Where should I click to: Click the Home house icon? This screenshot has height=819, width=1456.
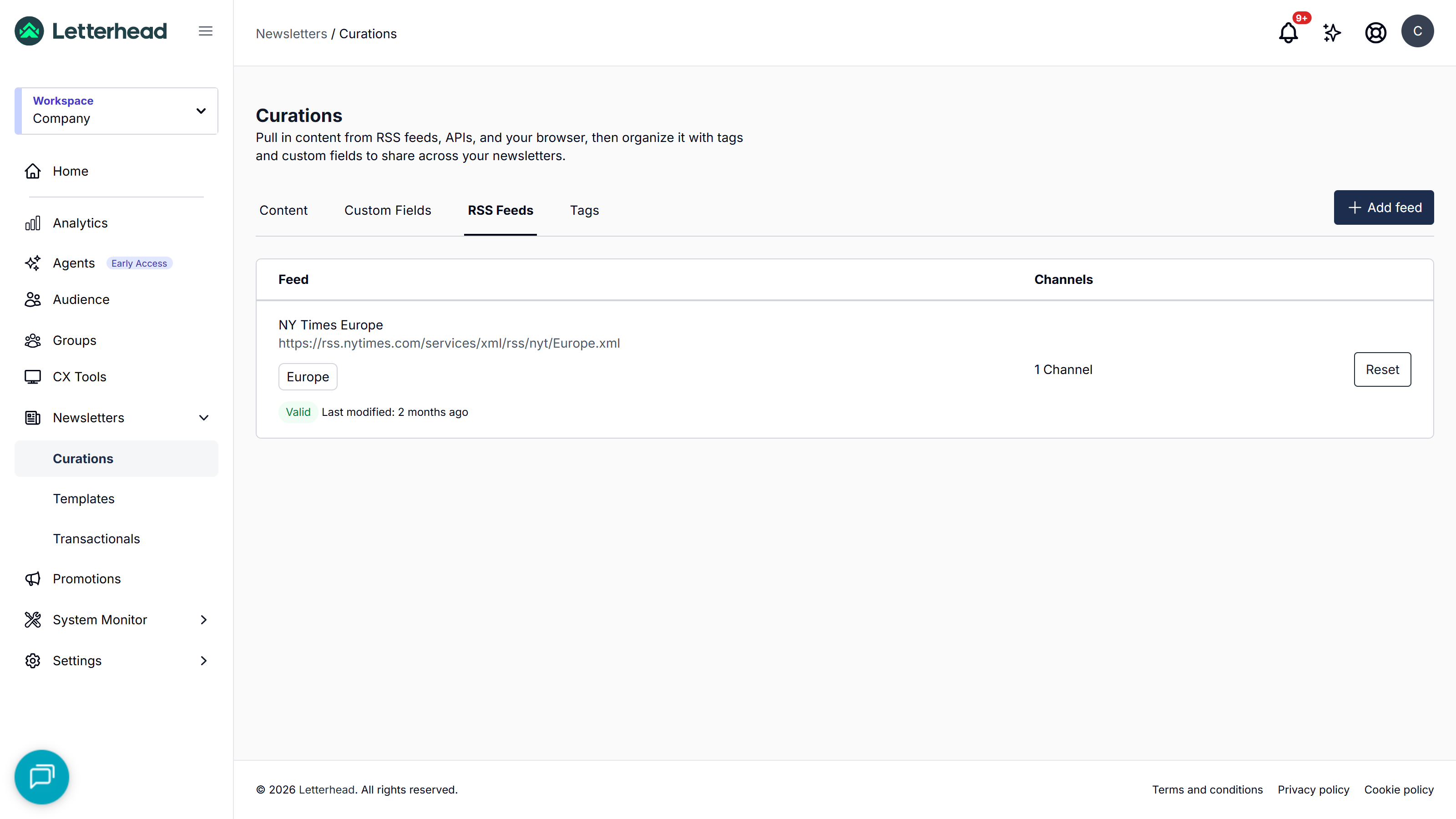(33, 171)
